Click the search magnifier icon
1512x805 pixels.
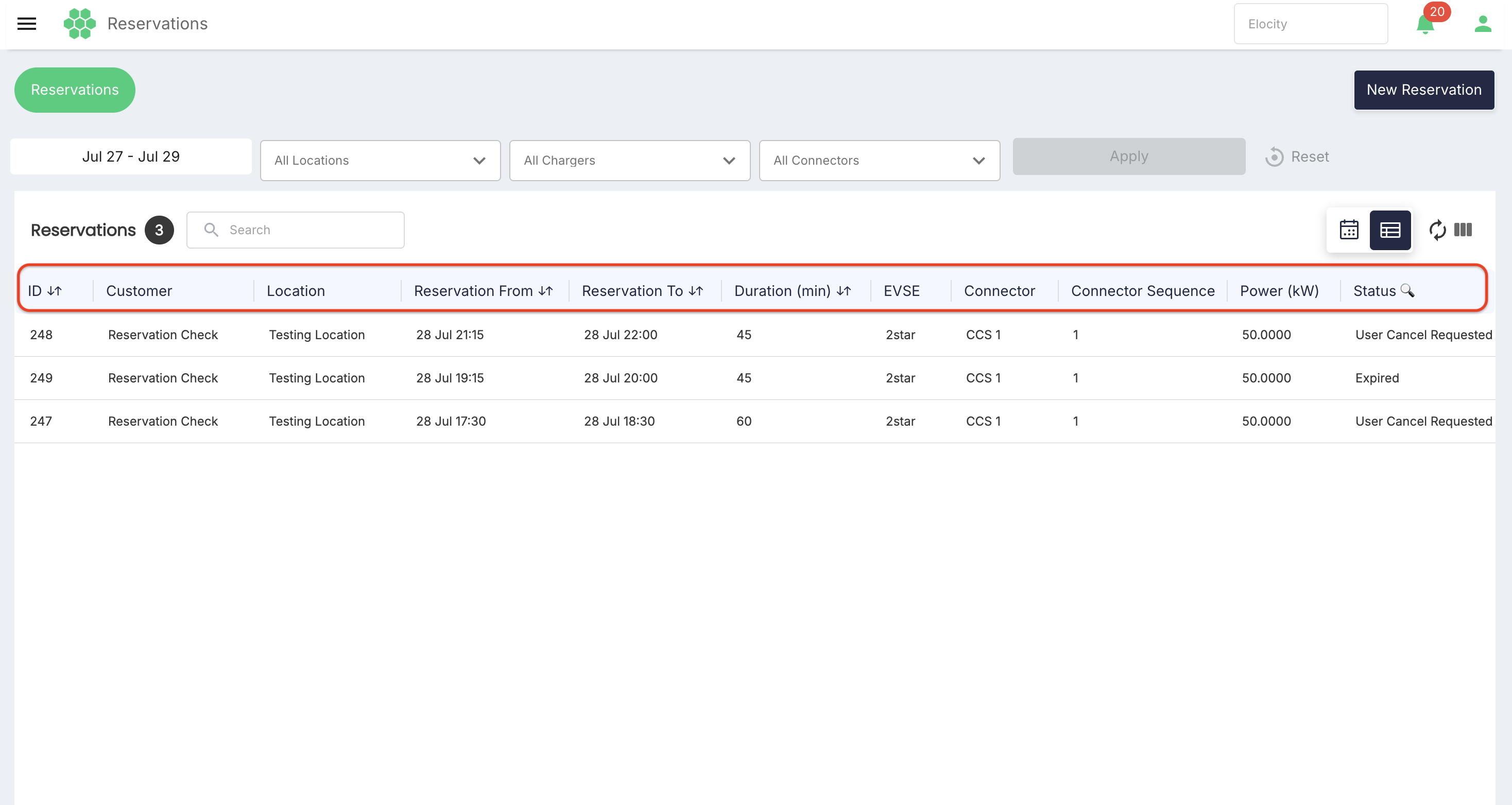pos(211,230)
